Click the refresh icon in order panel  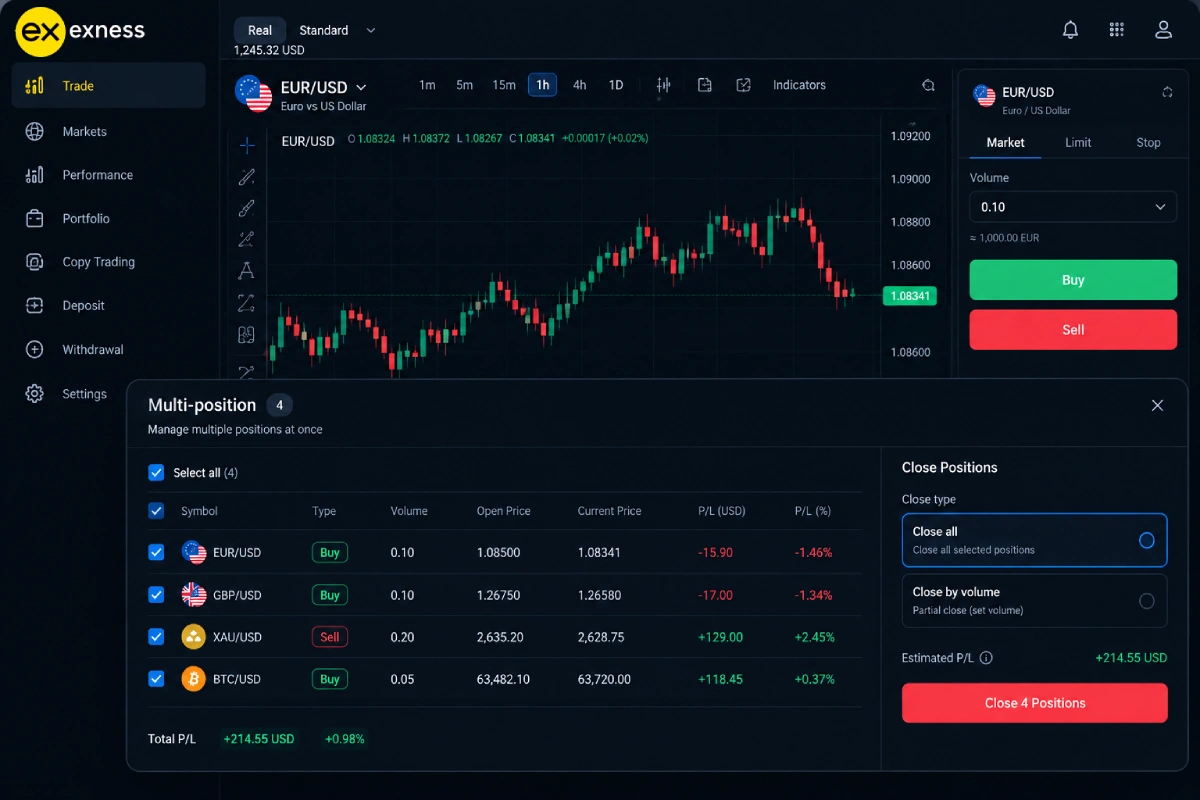(1167, 92)
